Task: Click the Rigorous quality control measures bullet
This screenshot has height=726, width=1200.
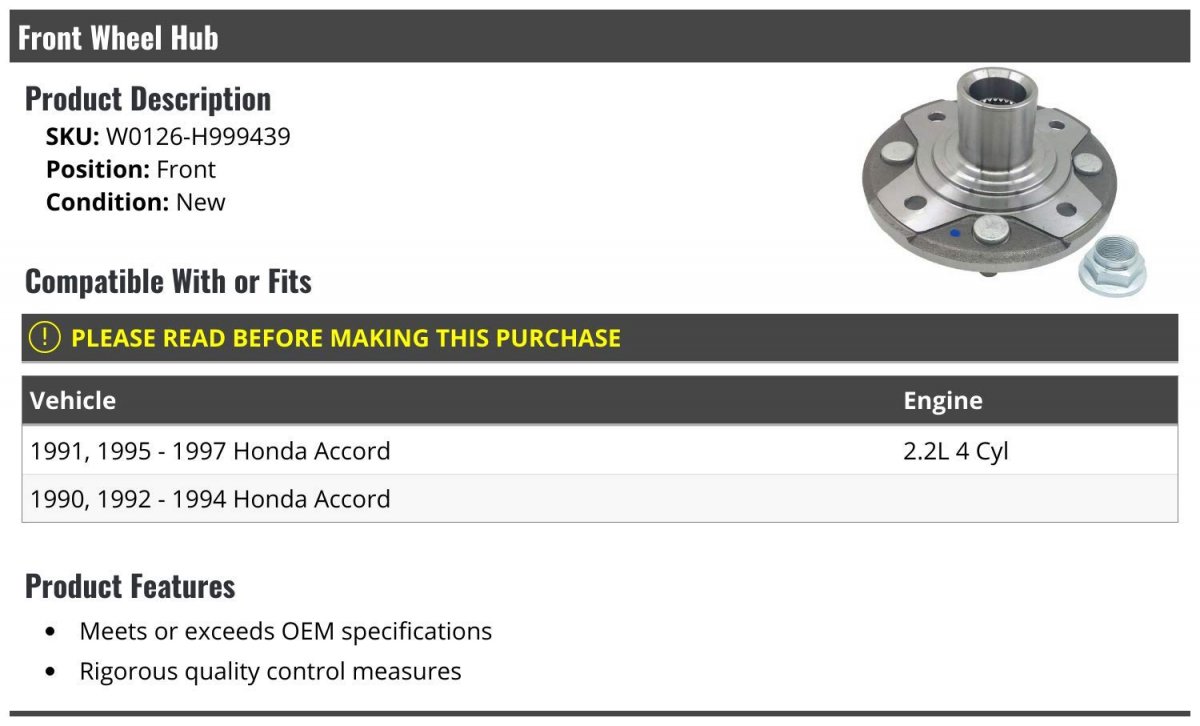Action: point(270,671)
